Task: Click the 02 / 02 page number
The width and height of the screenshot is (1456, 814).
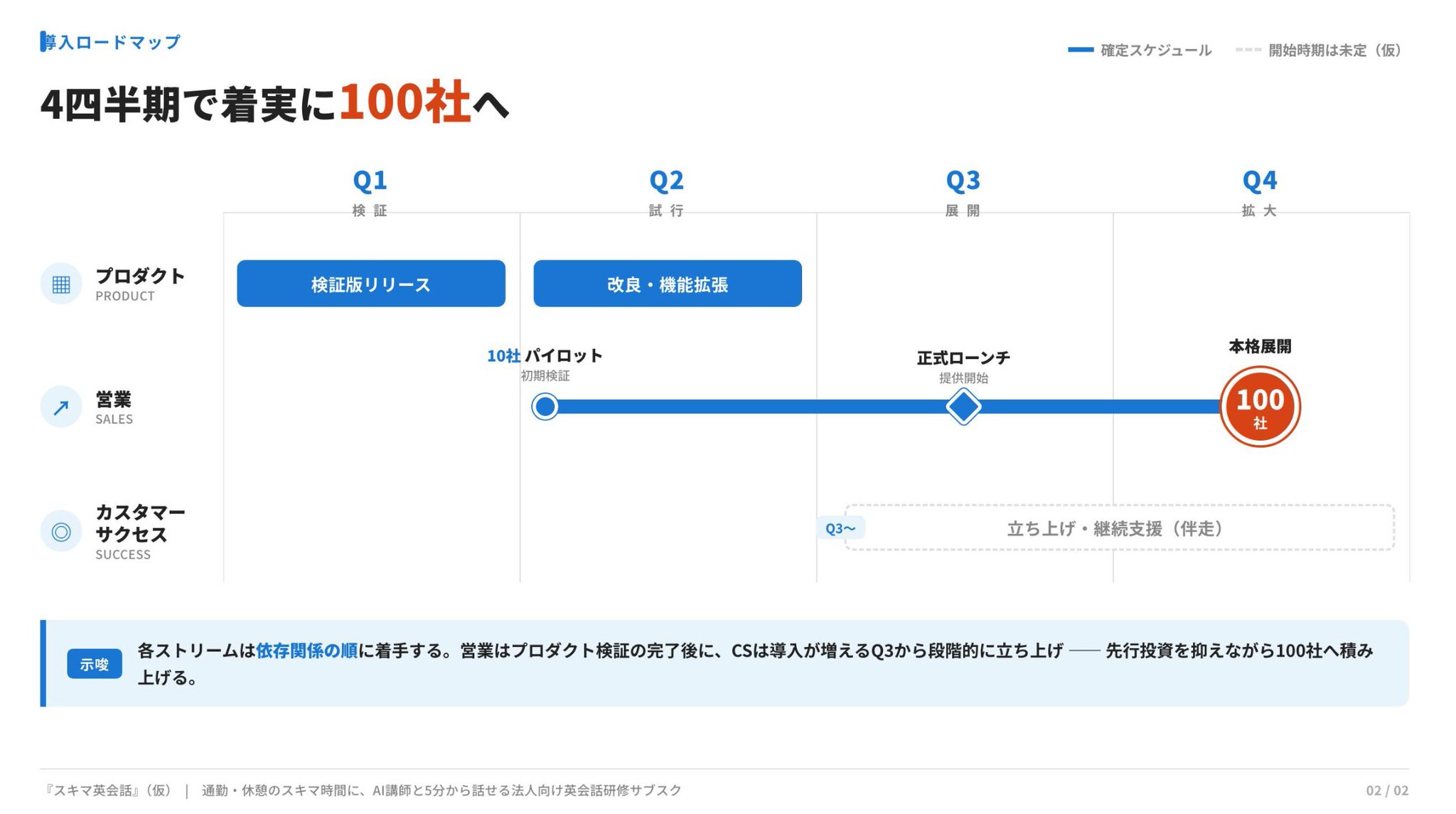Action: click(1387, 791)
